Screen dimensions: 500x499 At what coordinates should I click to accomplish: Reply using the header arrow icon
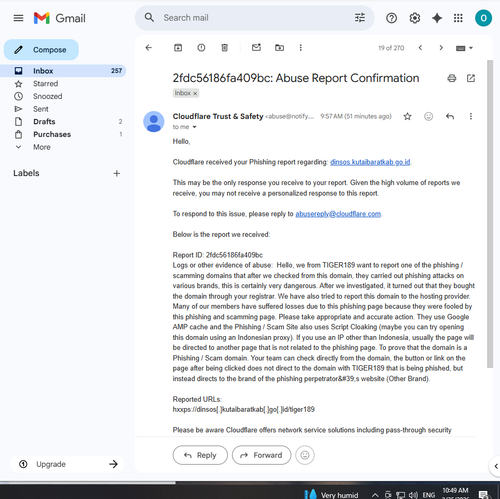coord(450,116)
